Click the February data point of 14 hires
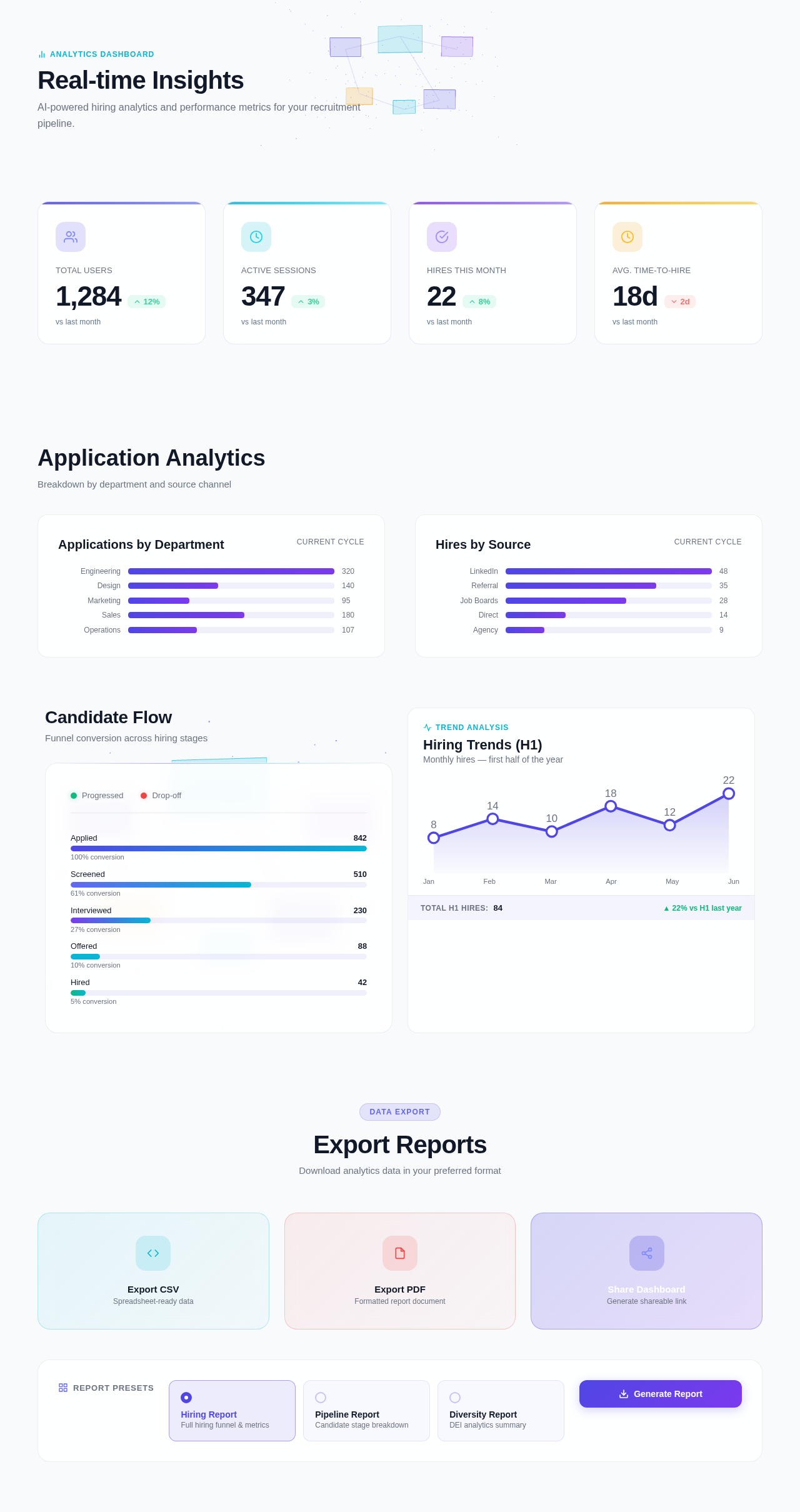Viewport: 800px width, 1512px height. coord(492,819)
